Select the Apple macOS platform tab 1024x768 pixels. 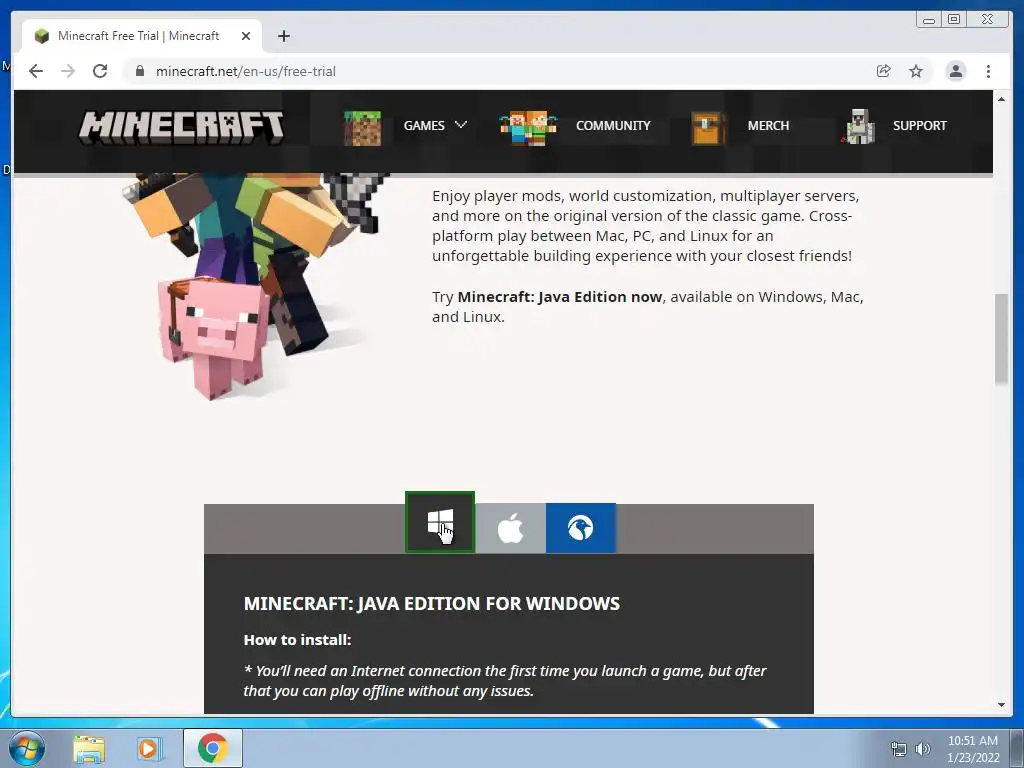pos(510,528)
